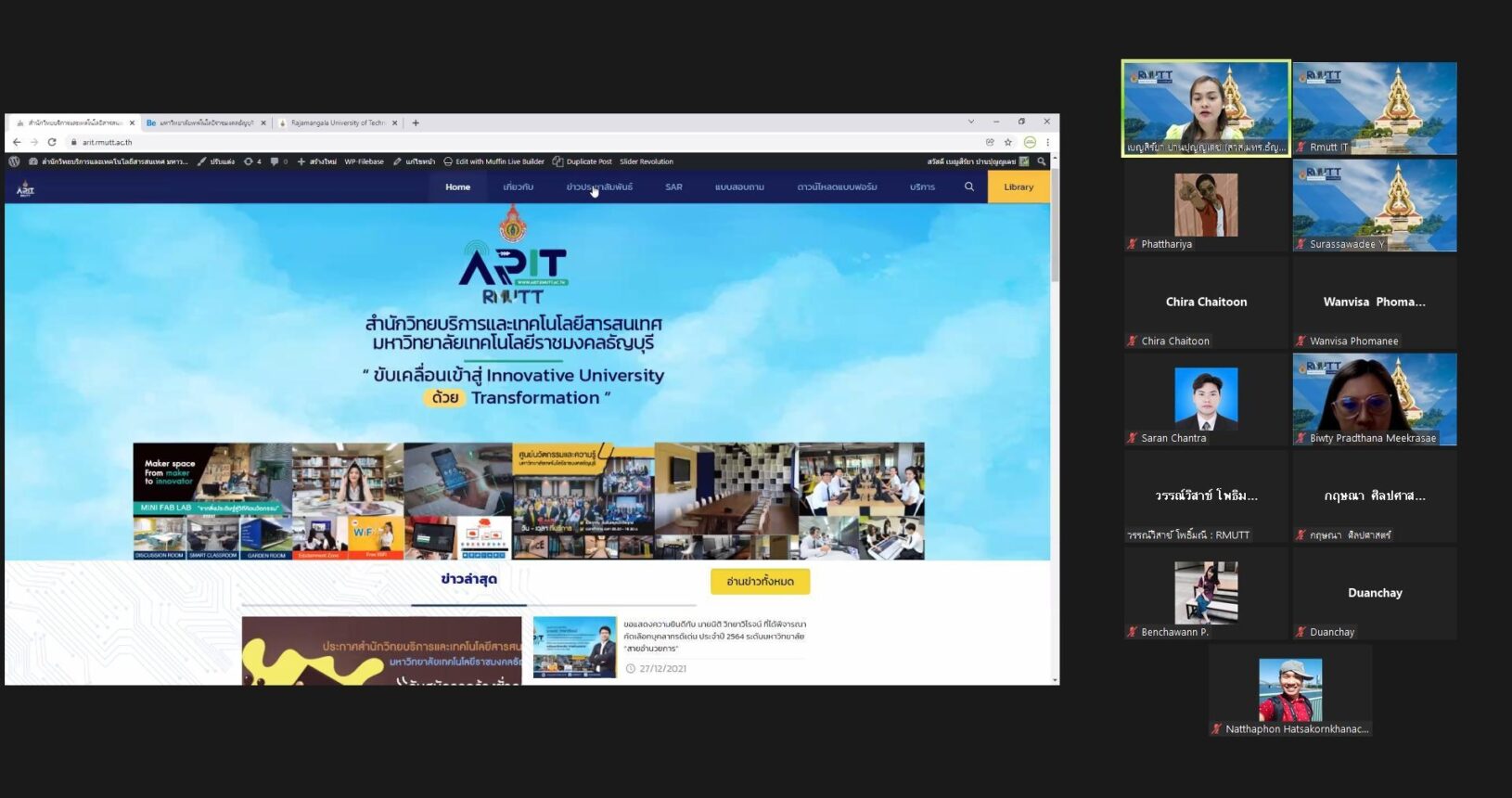Click the share icon in the address bar

click(x=991, y=142)
